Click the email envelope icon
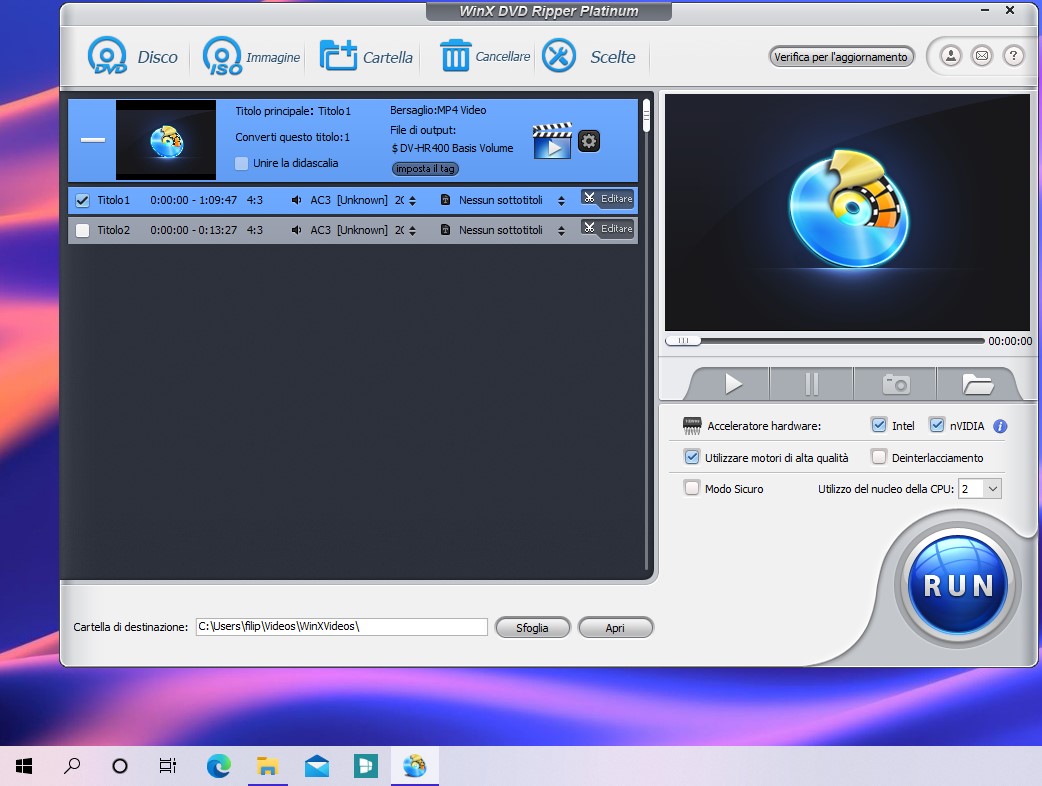This screenshot has width=1042, height=786. (x=982, y=56)
